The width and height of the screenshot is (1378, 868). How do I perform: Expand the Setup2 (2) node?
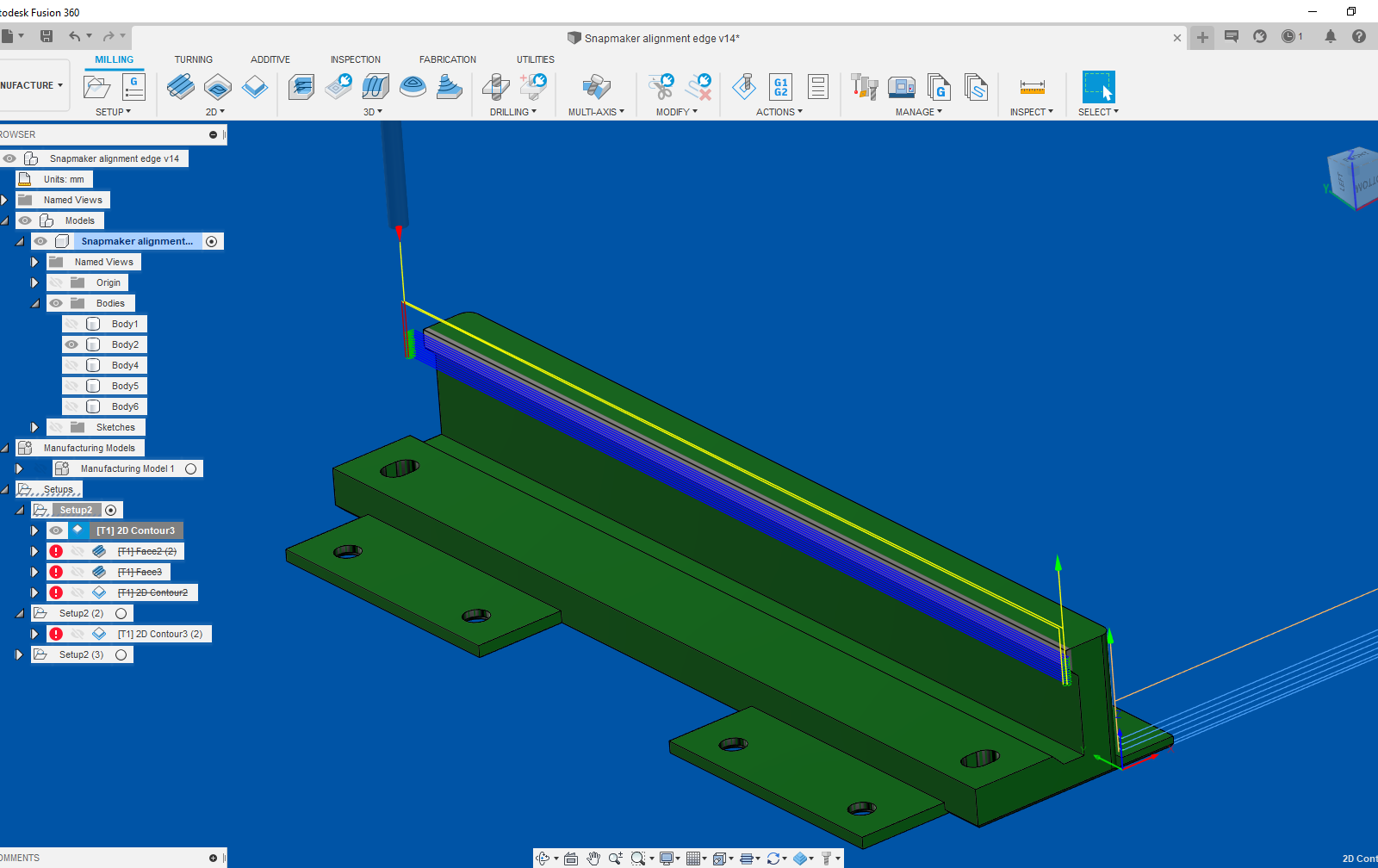click(19, 613)
